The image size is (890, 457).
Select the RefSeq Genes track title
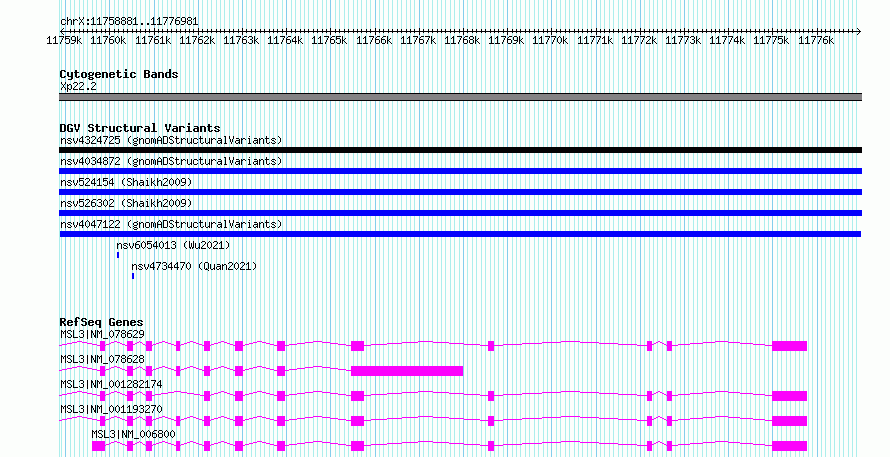101,322
